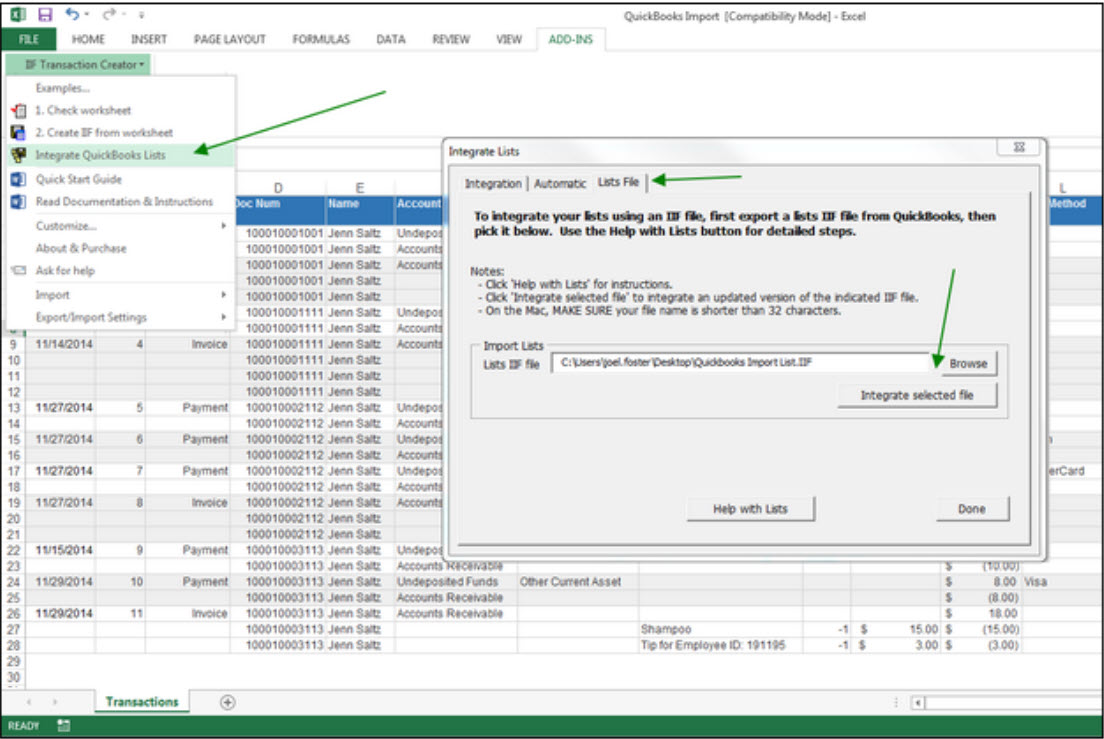Choose Ask for help menu item
This screenshot has height=739, width=1104.
point(120,271)
